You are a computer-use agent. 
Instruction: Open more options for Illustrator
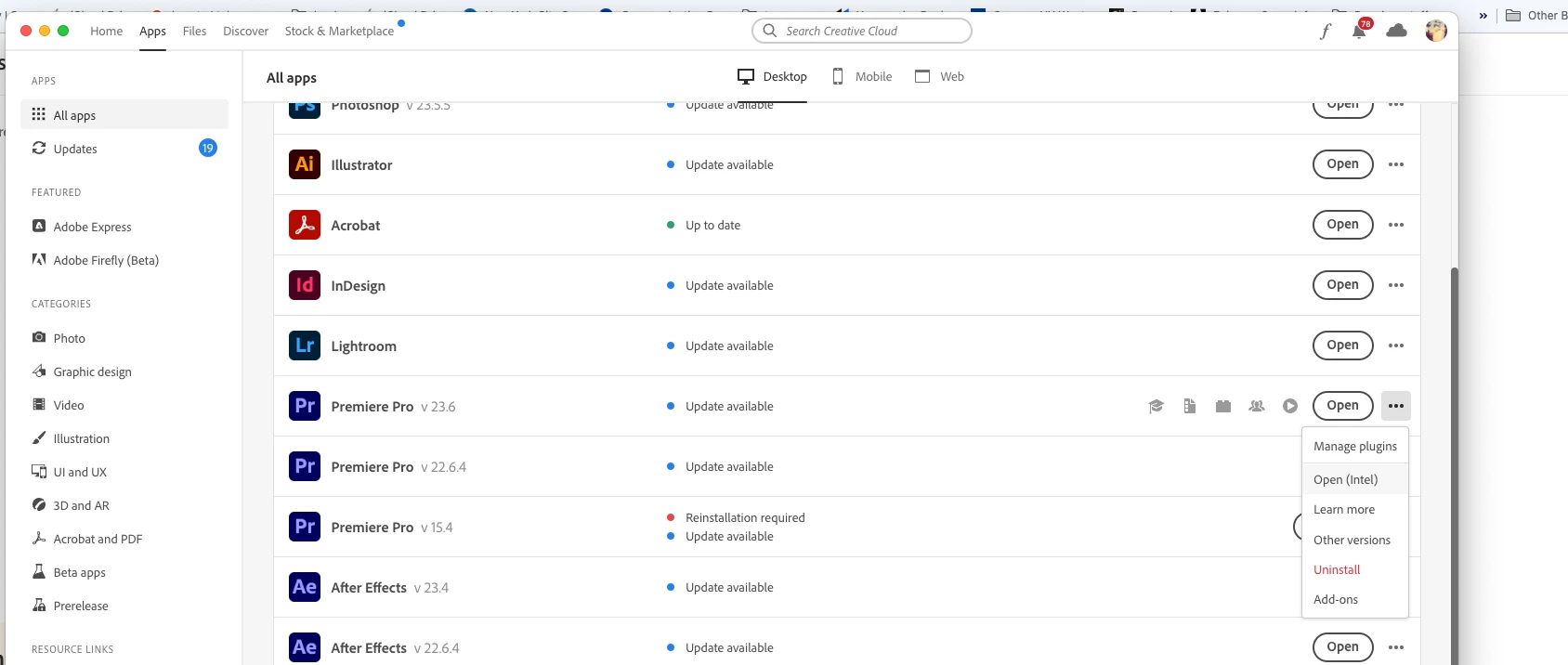pyautogui.click(x=1396, y=164)
